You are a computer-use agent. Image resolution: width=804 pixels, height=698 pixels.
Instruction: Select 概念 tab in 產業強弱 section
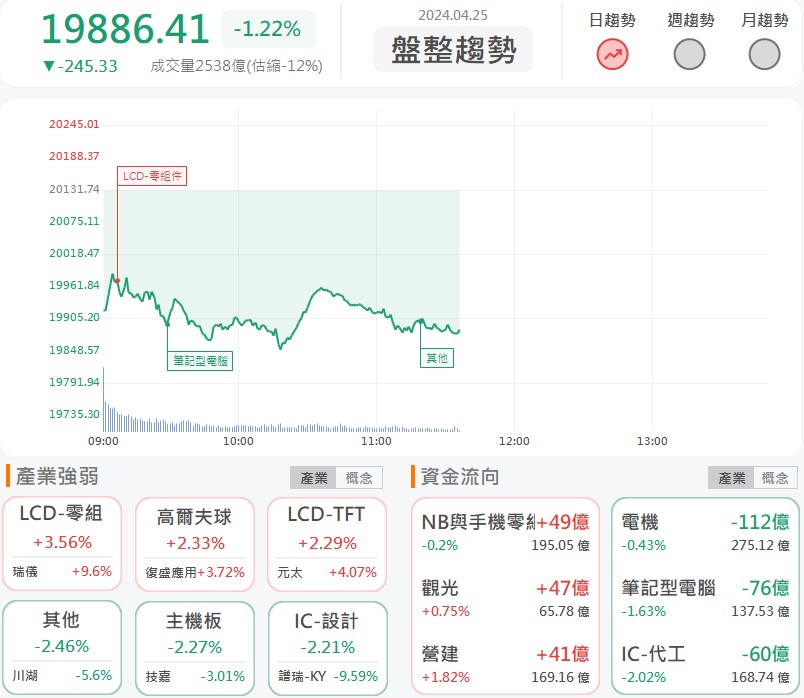[x=359, y=478]
